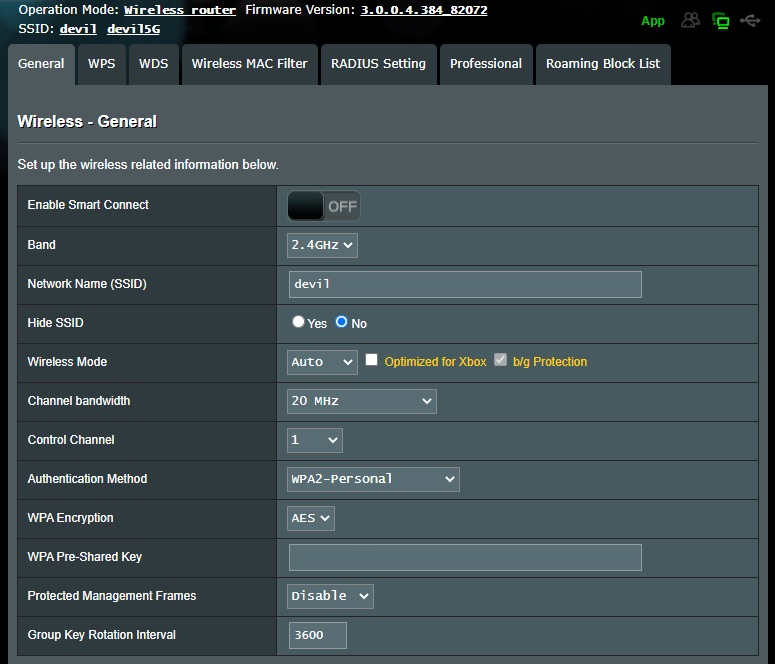Click the Band label

[42, 245]
